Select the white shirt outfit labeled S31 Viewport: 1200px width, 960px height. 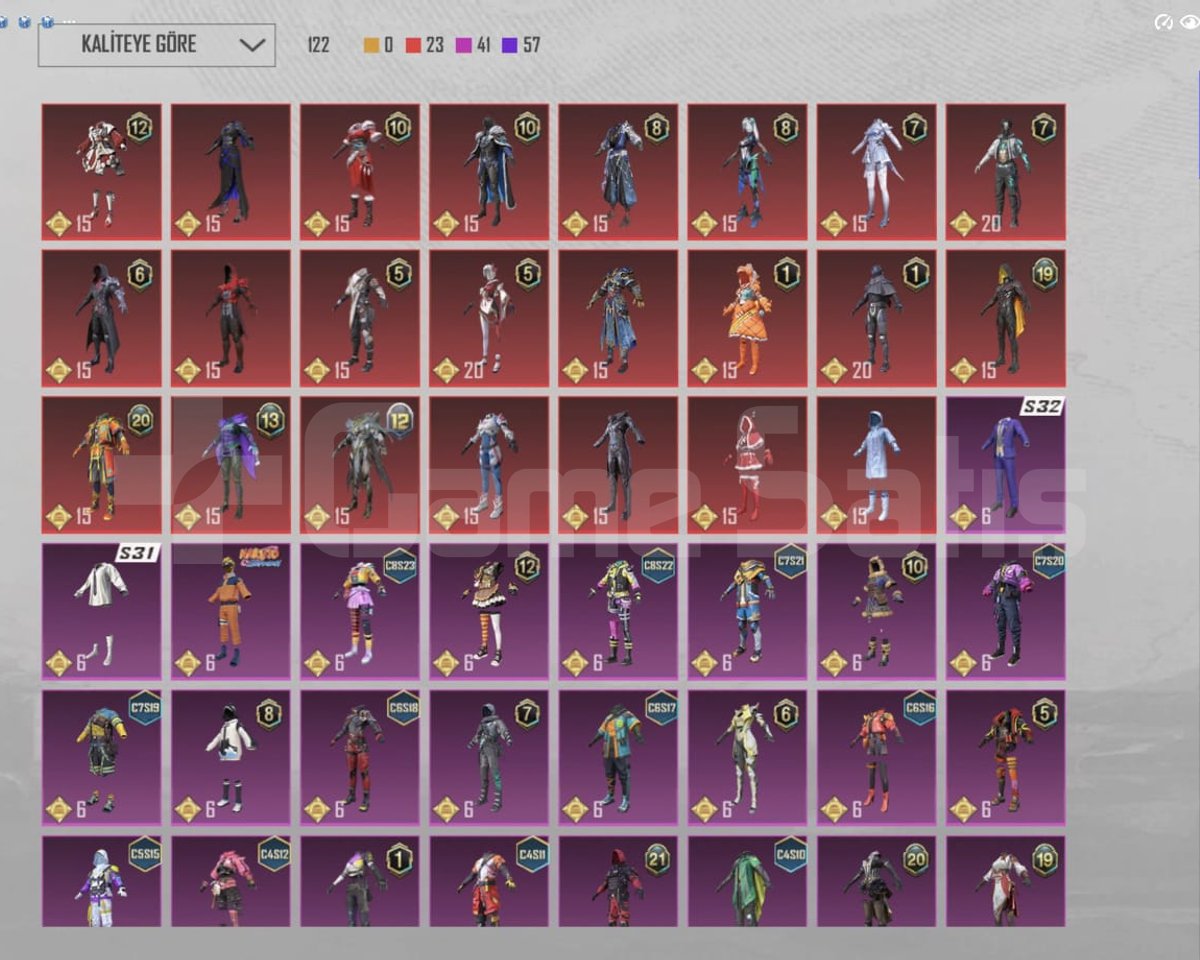pos(101,611)
